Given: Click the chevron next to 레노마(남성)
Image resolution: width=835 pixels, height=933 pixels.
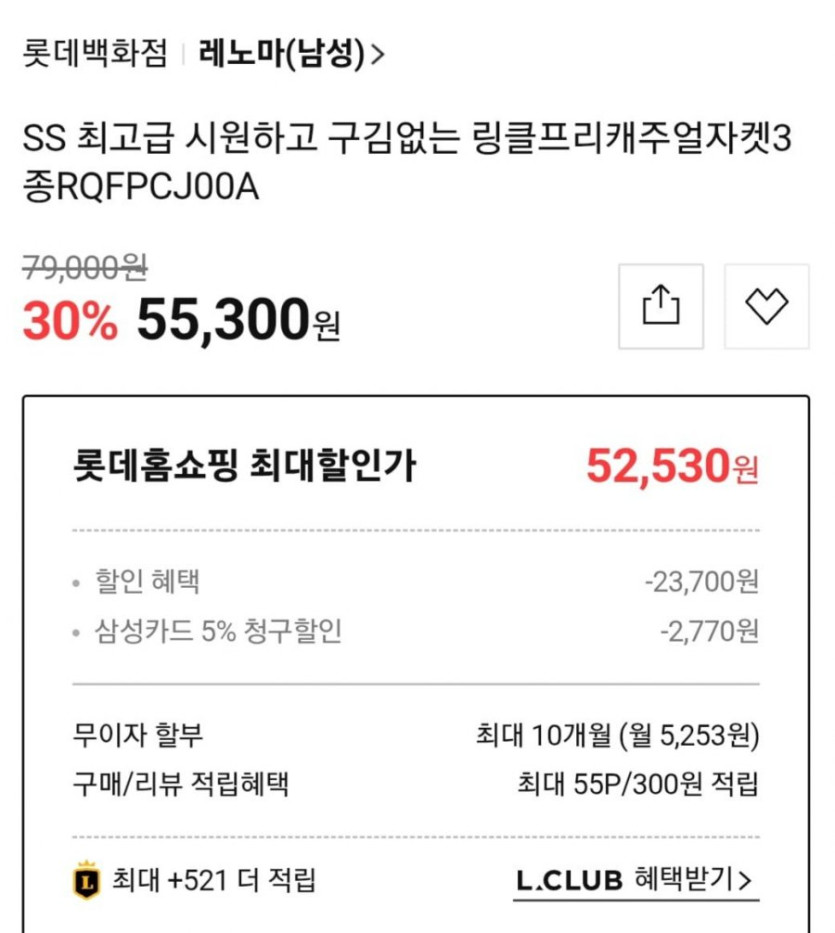Looking at the screenshot, I should pos(377,55).
